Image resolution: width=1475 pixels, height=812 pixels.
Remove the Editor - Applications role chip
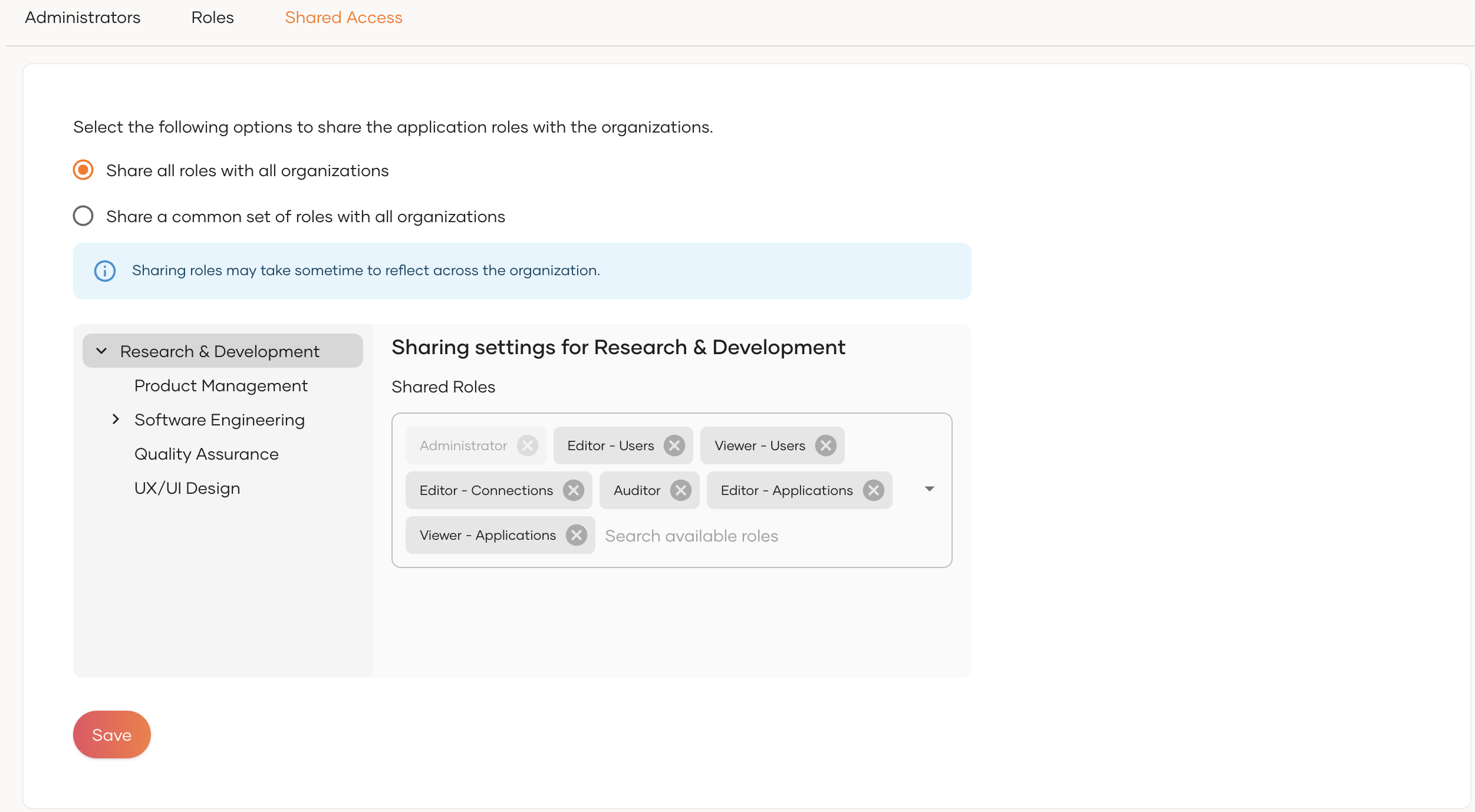coord(873,490)
